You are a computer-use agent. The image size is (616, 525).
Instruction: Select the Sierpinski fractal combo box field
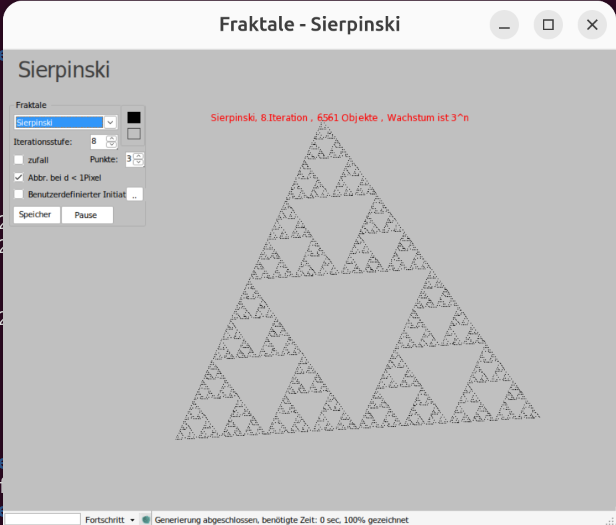click(59, 122)
